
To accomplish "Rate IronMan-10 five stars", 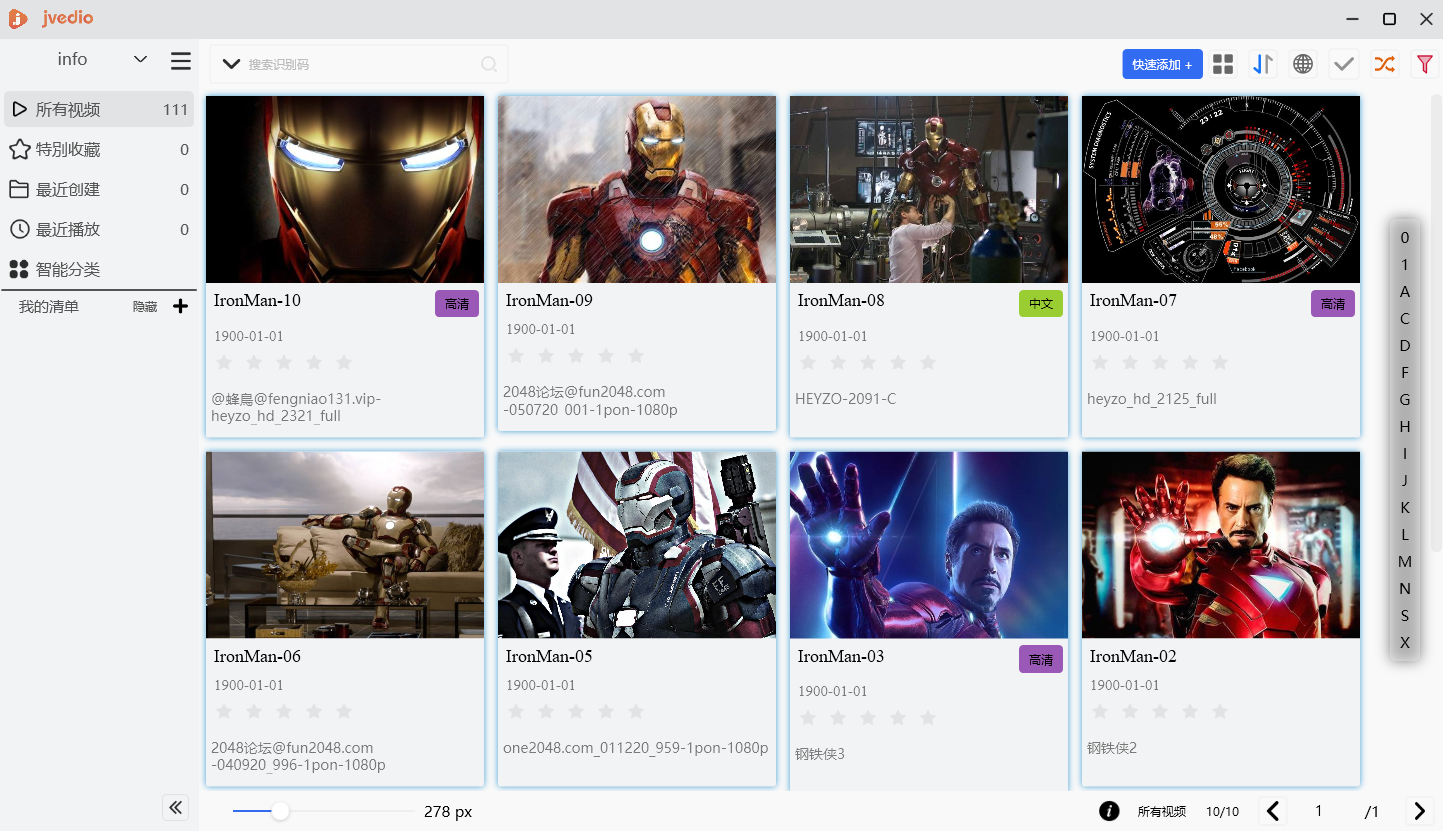I will 344,362.
